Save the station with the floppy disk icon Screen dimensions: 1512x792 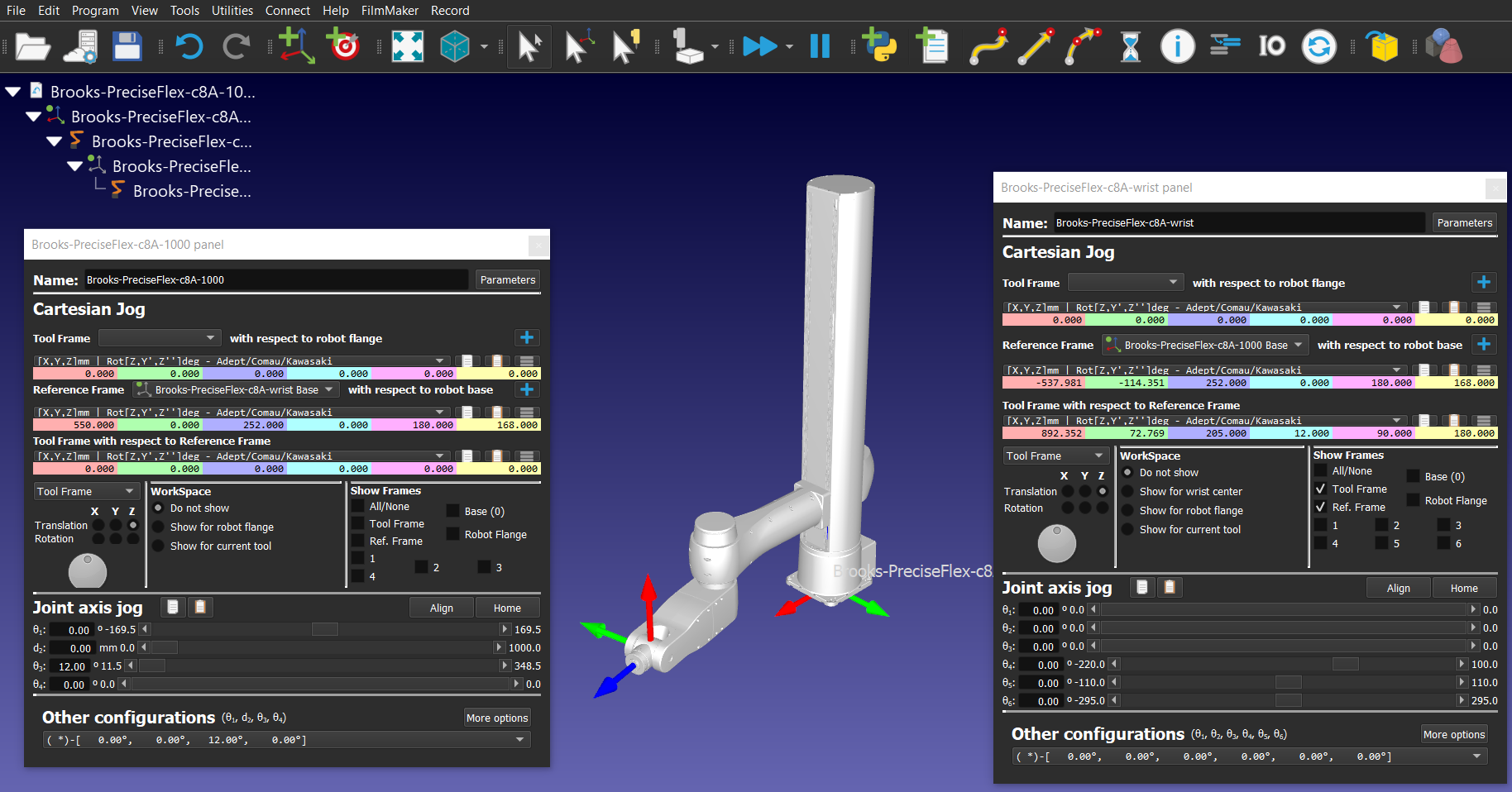pos(127,46)
